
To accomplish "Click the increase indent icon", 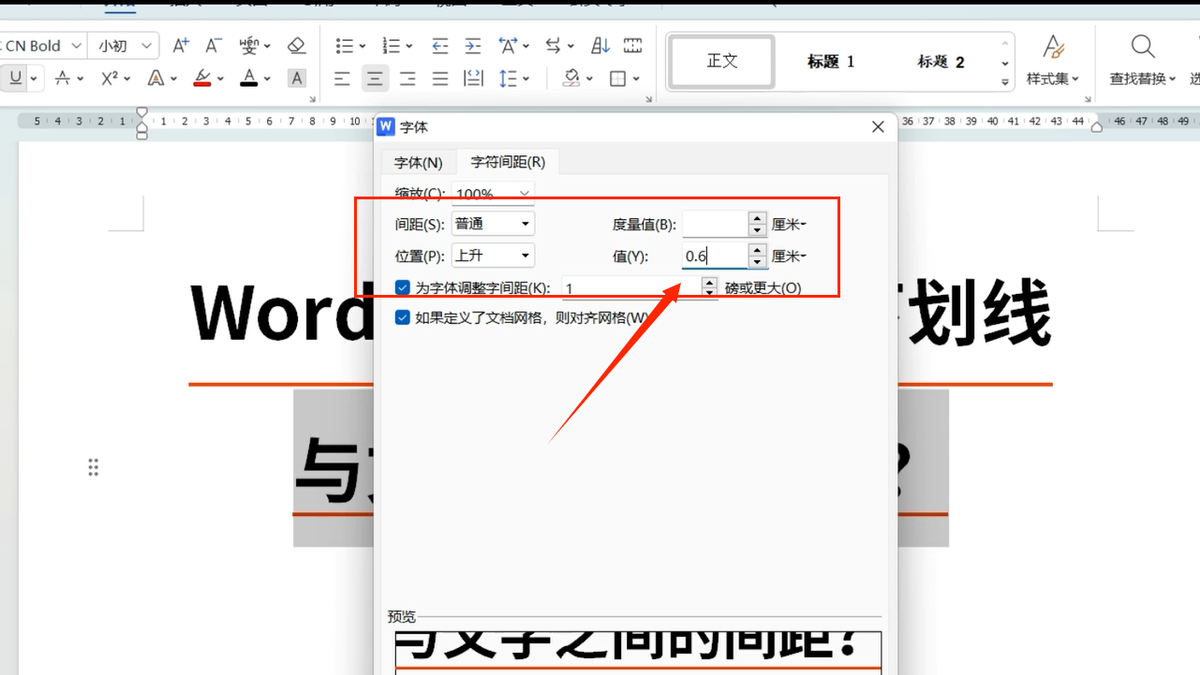I will click(x=473, y=45).
